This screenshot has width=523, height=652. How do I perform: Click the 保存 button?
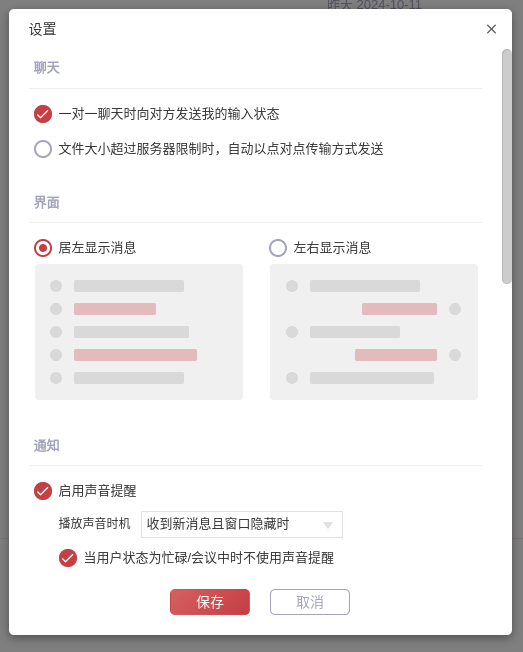[x=210, y=602]
